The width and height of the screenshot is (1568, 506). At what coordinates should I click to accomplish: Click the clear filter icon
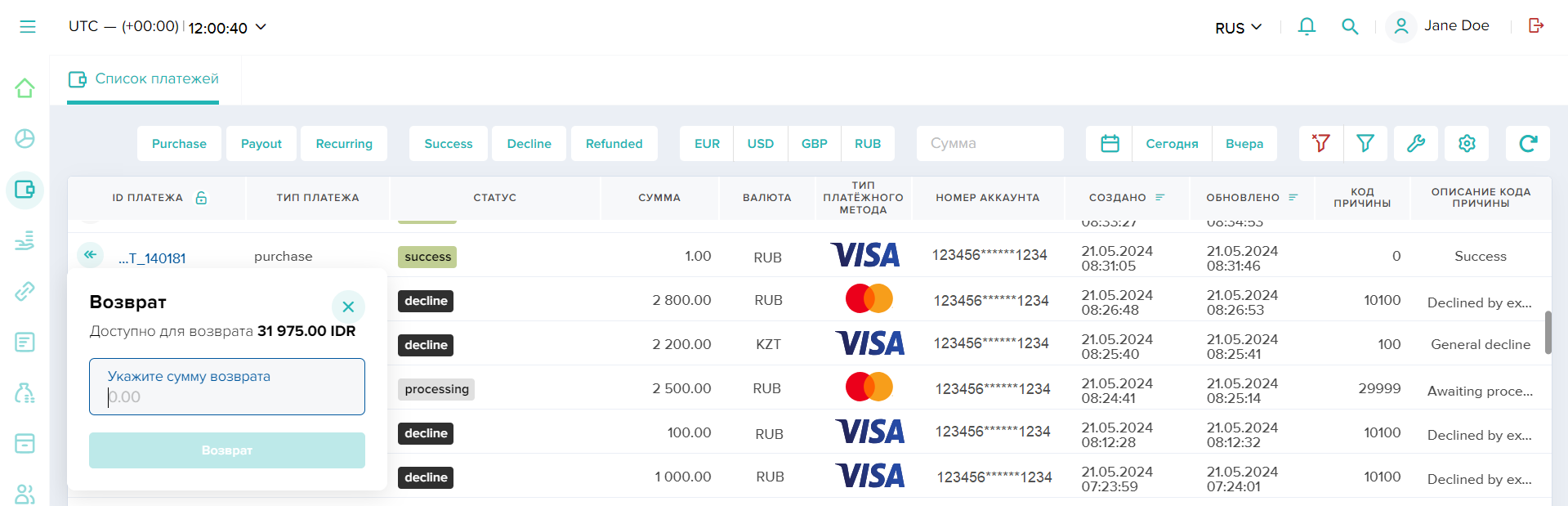click(x=1320, y=144)
